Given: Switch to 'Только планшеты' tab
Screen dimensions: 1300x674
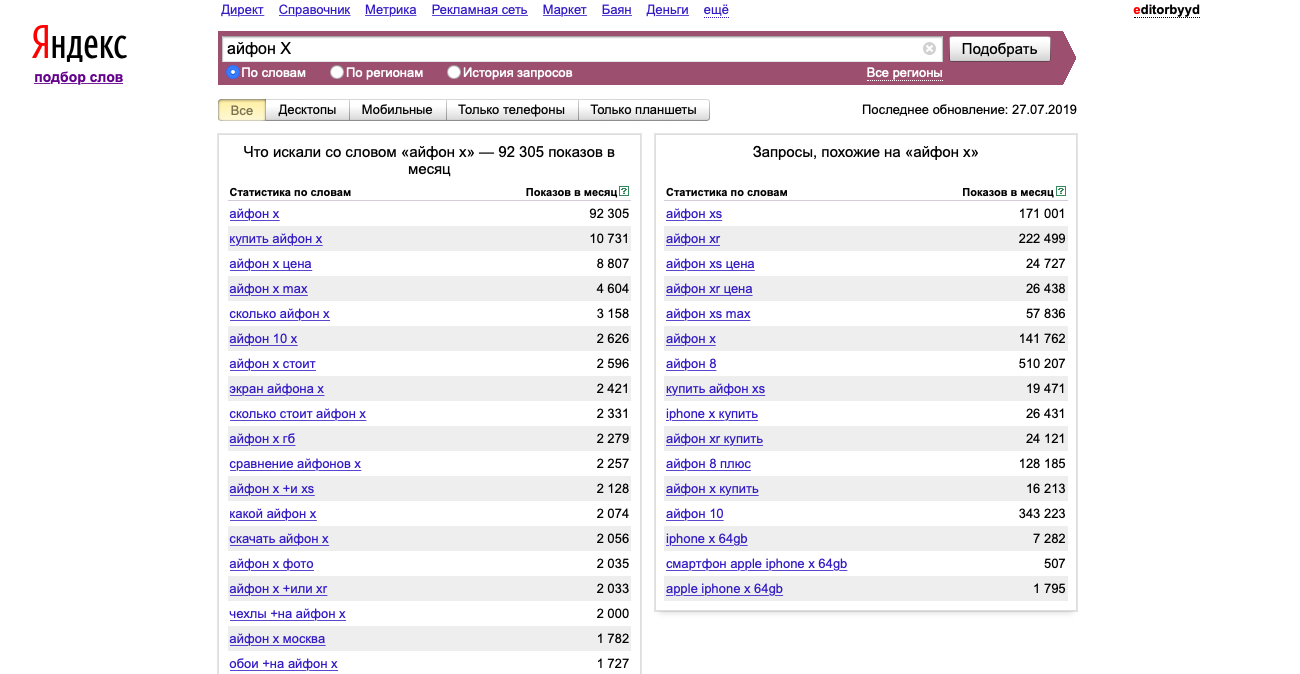Looking at the screenshot, I should (644, 110).
